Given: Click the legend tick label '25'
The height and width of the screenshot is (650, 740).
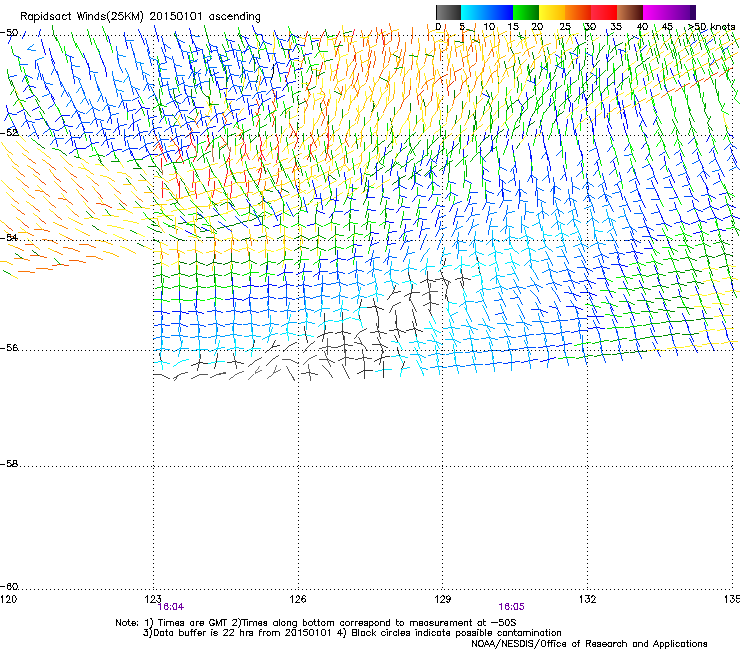Looking at the screenshot, I should point(565,27).
